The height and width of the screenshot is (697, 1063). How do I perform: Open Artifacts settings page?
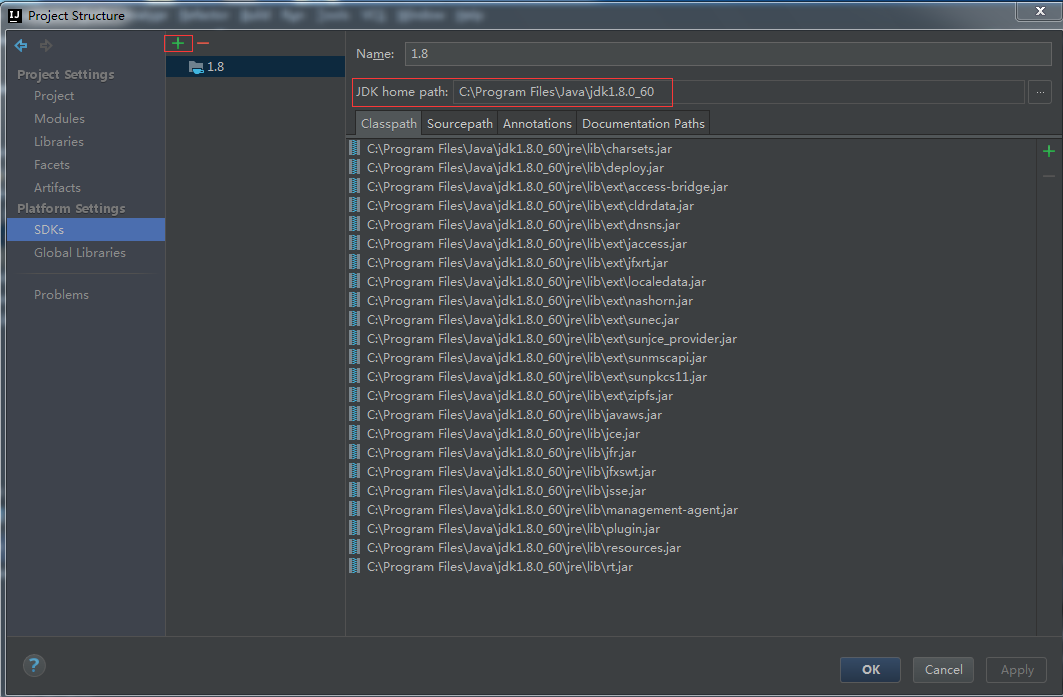tap(57, 188)
